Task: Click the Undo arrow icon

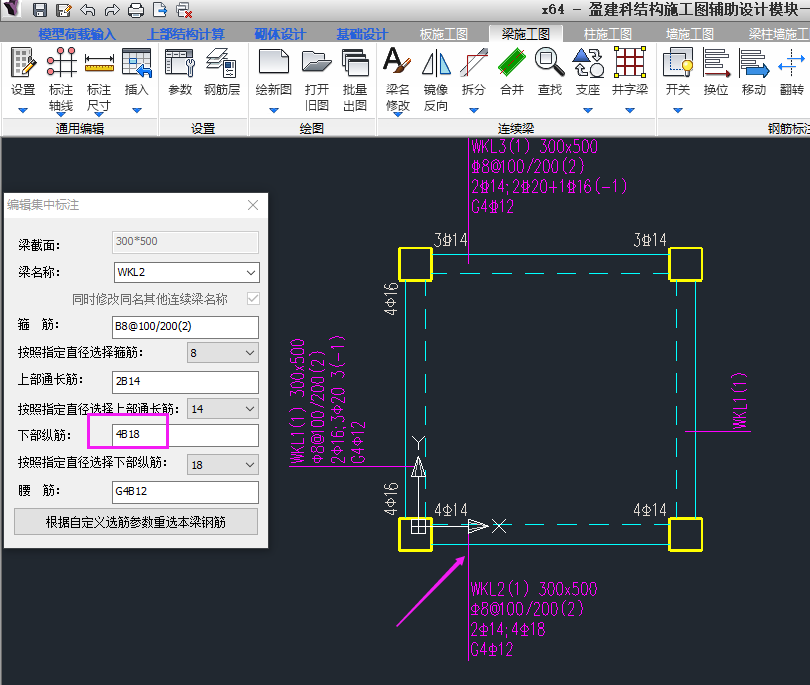Action: (88, 10)
